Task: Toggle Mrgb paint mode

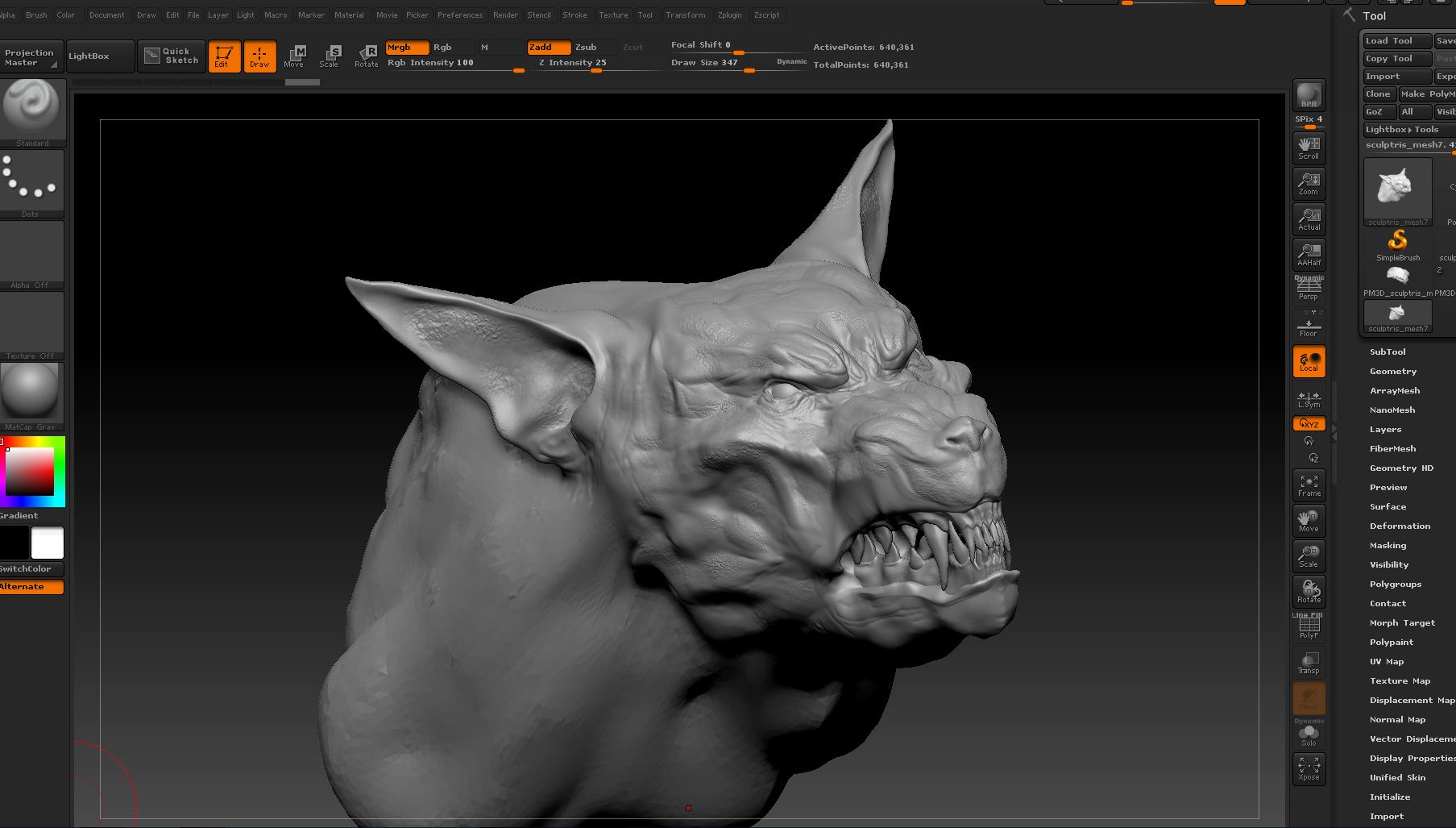Action: click(x=407, y=48)
